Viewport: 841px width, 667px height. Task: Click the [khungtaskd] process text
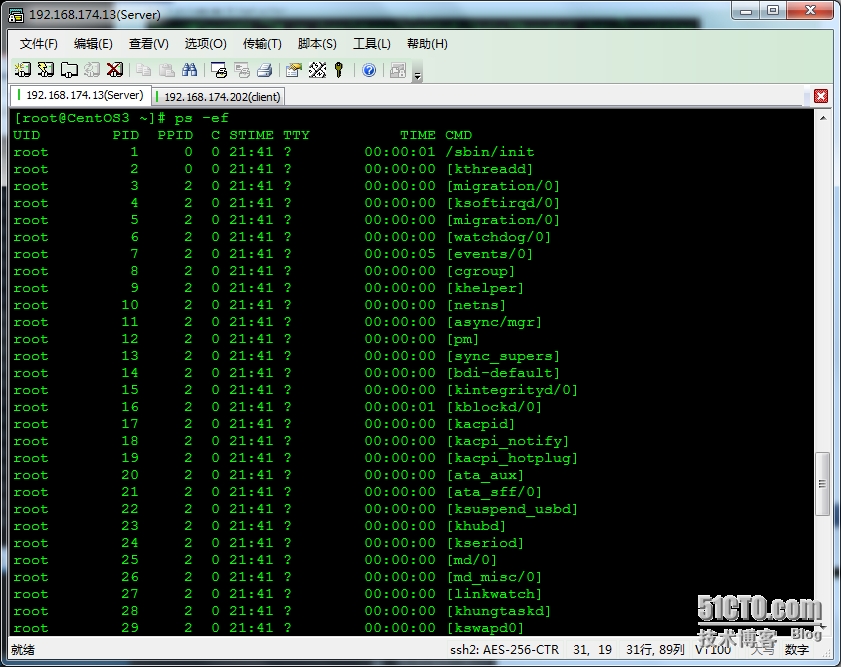[499, 611]
